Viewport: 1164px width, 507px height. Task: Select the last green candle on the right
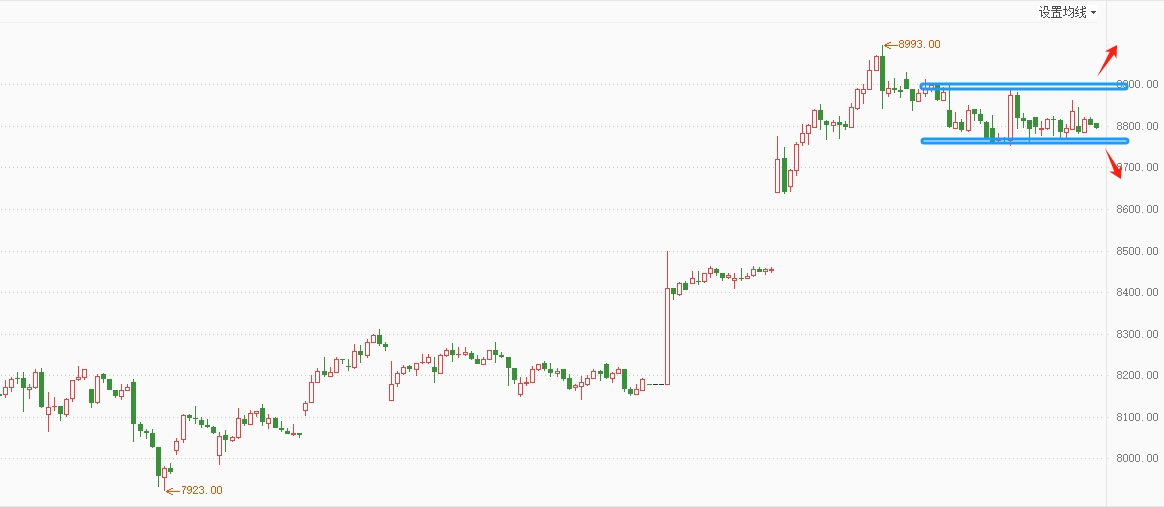click(x=1096, y=125)
